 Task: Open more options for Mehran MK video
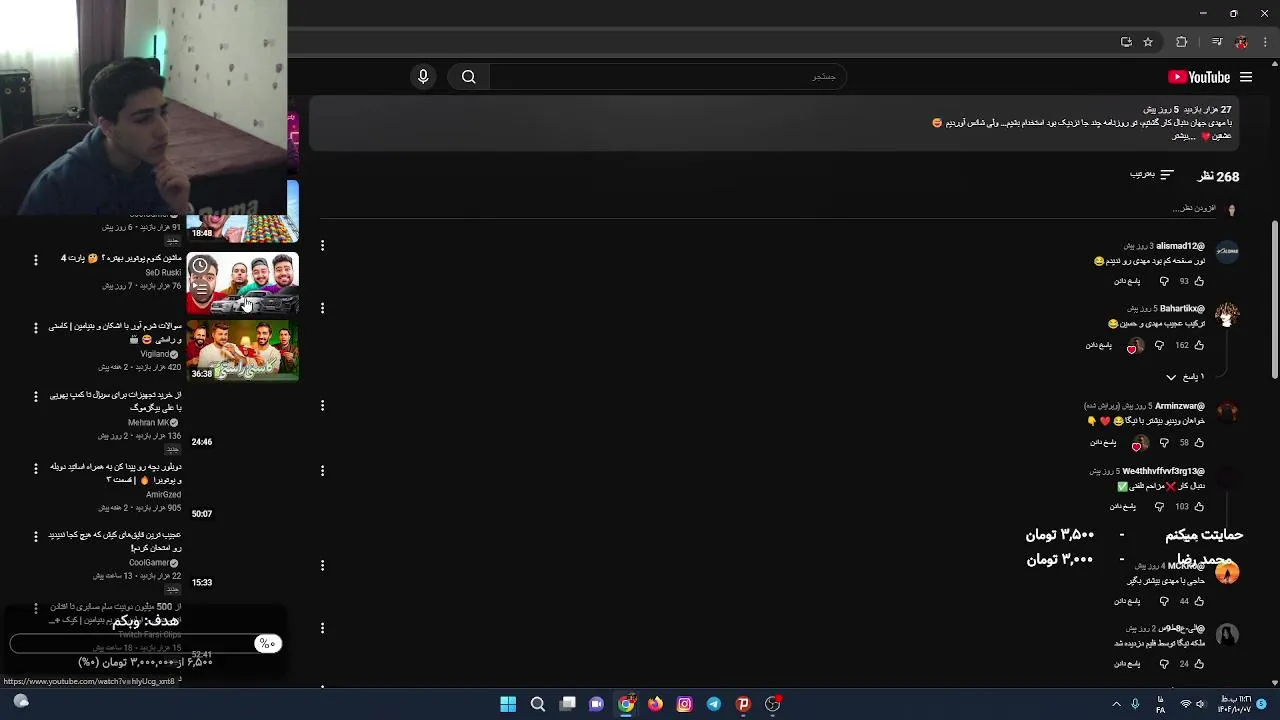click(x=35, y=396)
